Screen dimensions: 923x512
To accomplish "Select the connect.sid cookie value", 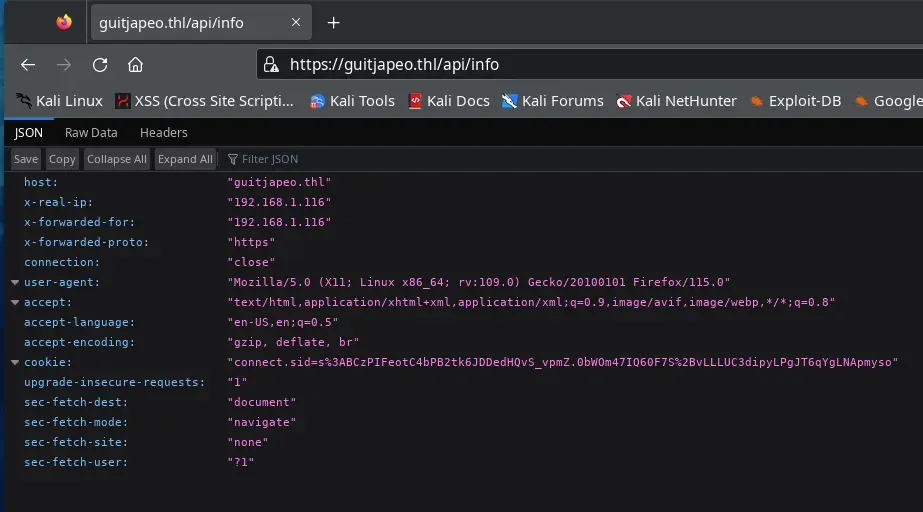I will click(x=563, y=363).
